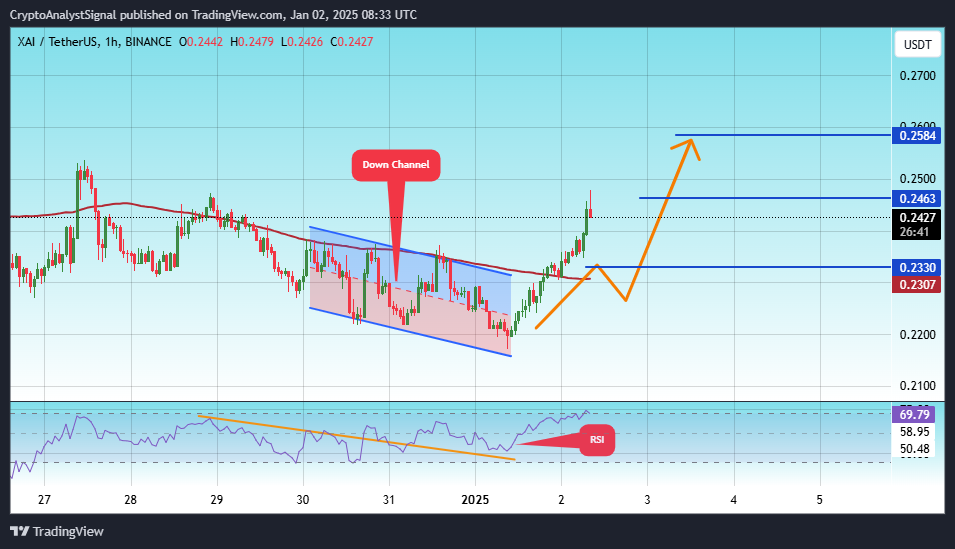Click the date label 28 on time axis
This screenshot has width=955, height=549.
(130, 500)
